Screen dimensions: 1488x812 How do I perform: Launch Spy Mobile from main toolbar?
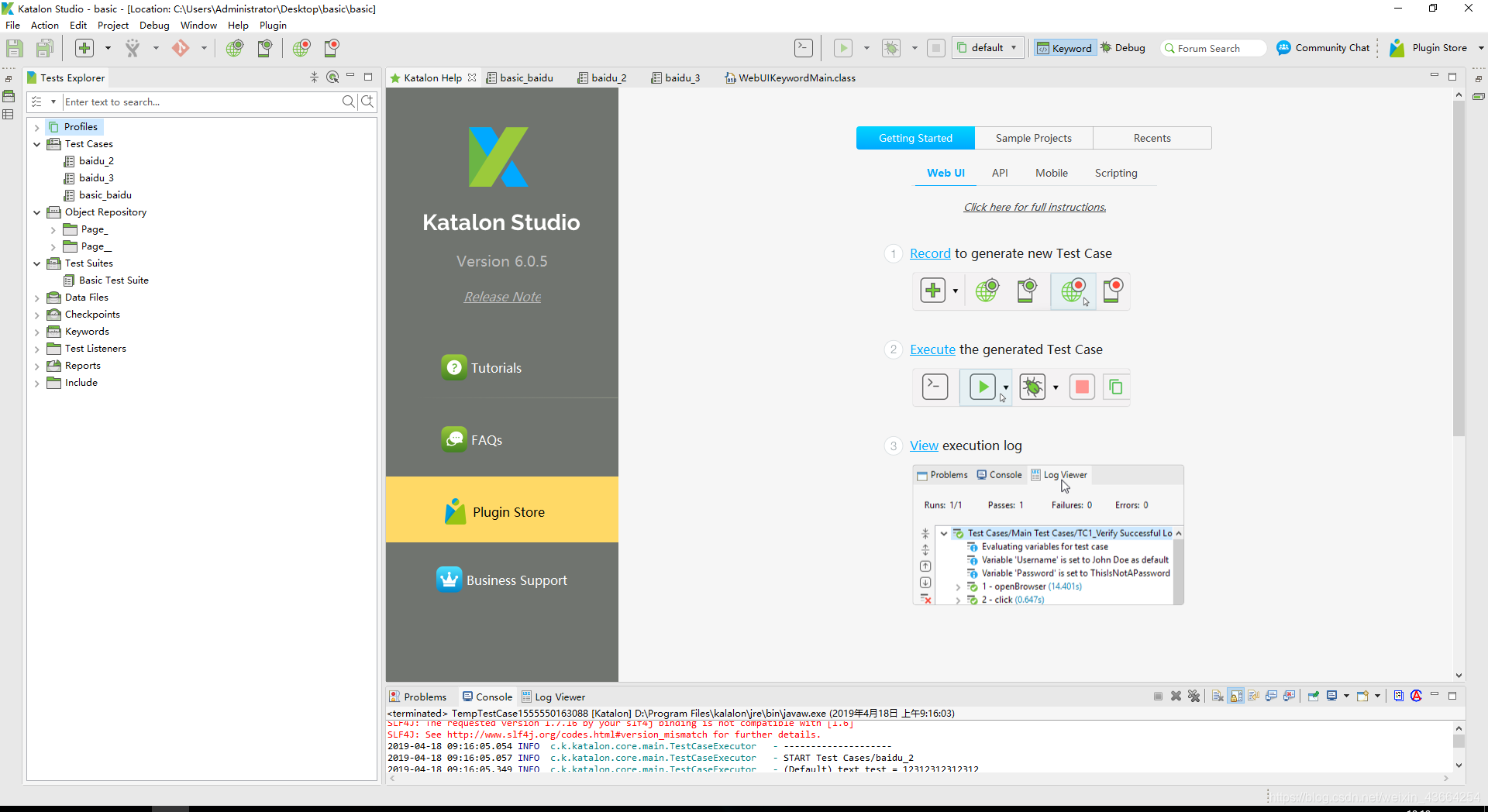click(264, 48)
